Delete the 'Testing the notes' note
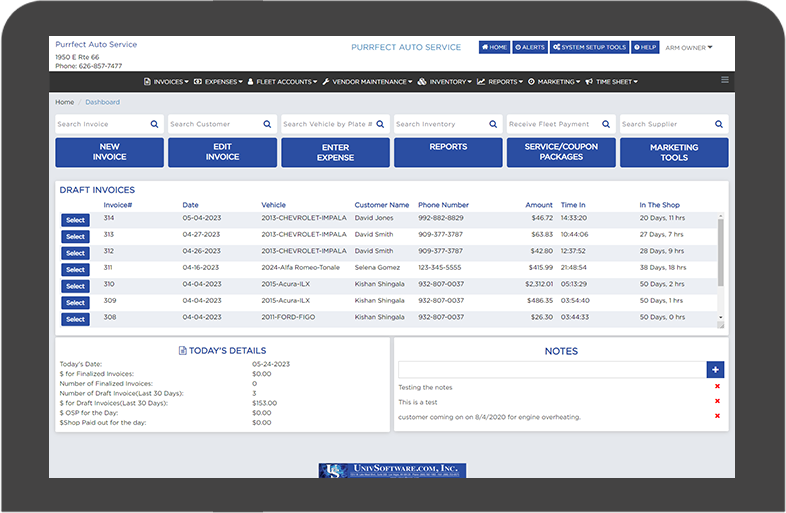 pos(717,387)
